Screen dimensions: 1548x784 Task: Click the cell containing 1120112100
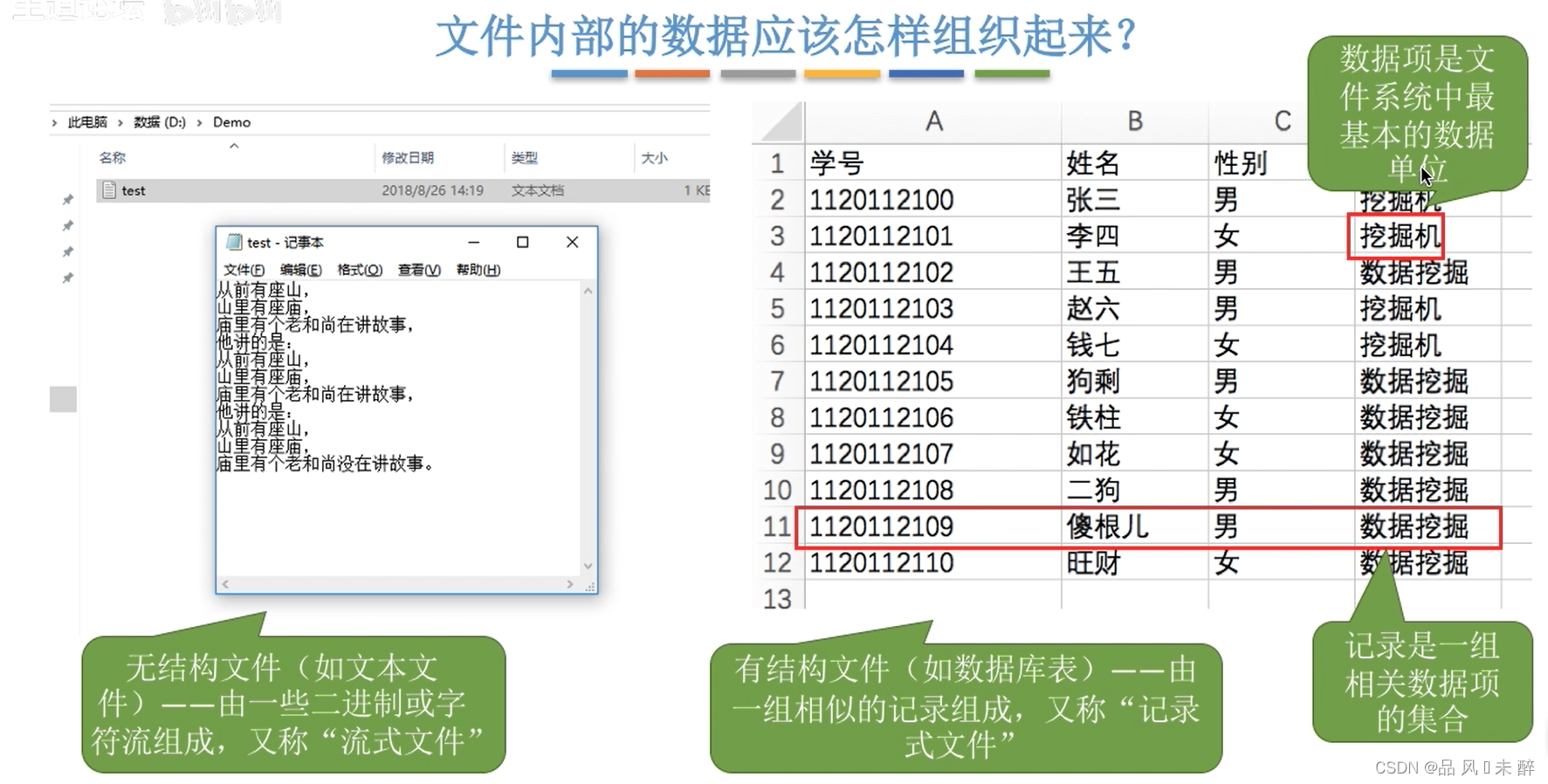[933, 200]
